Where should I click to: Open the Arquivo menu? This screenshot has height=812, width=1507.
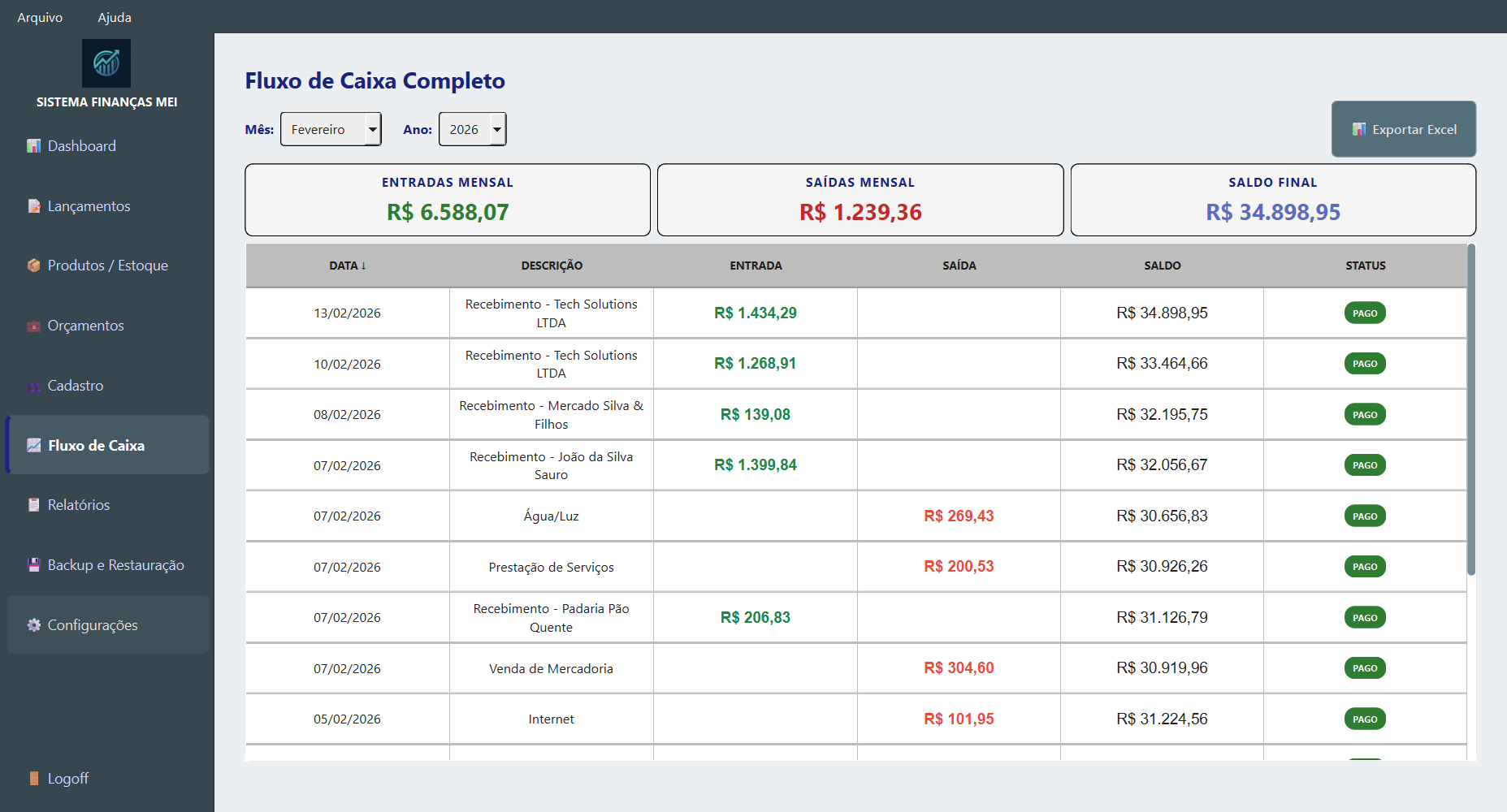pyautogui.click(x=40, y=17)
